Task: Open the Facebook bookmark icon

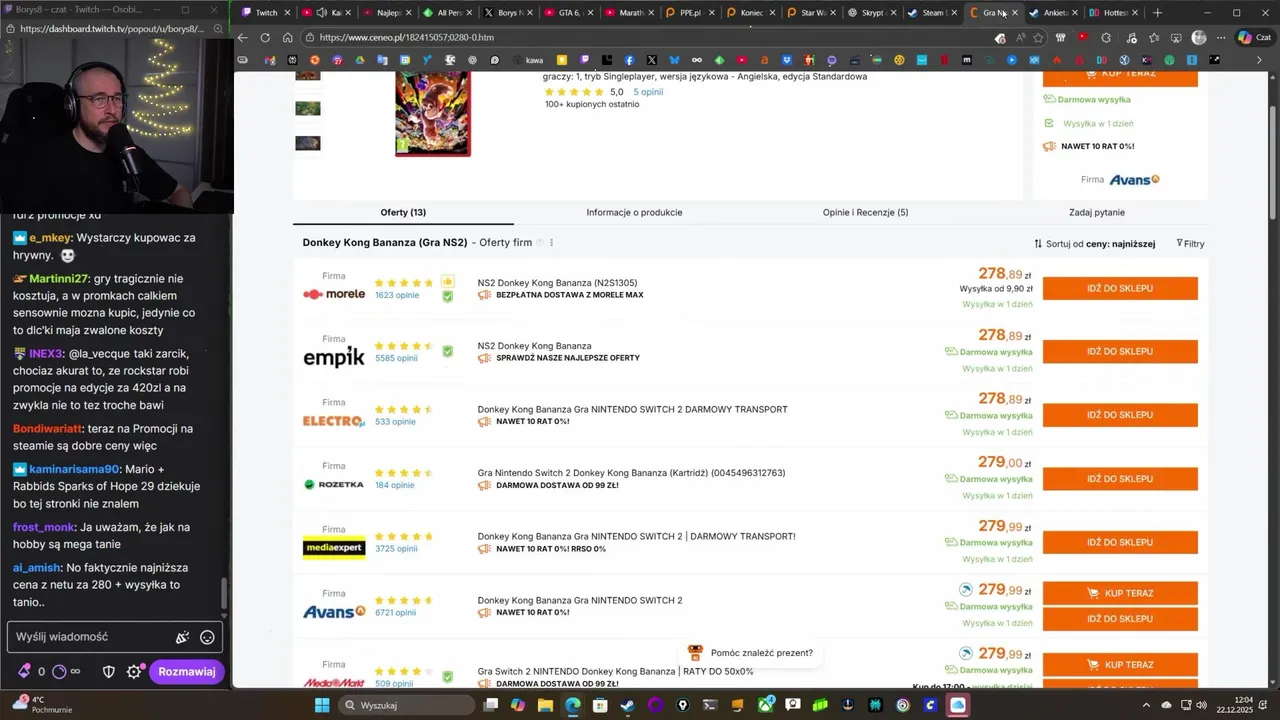Action: 629,60
